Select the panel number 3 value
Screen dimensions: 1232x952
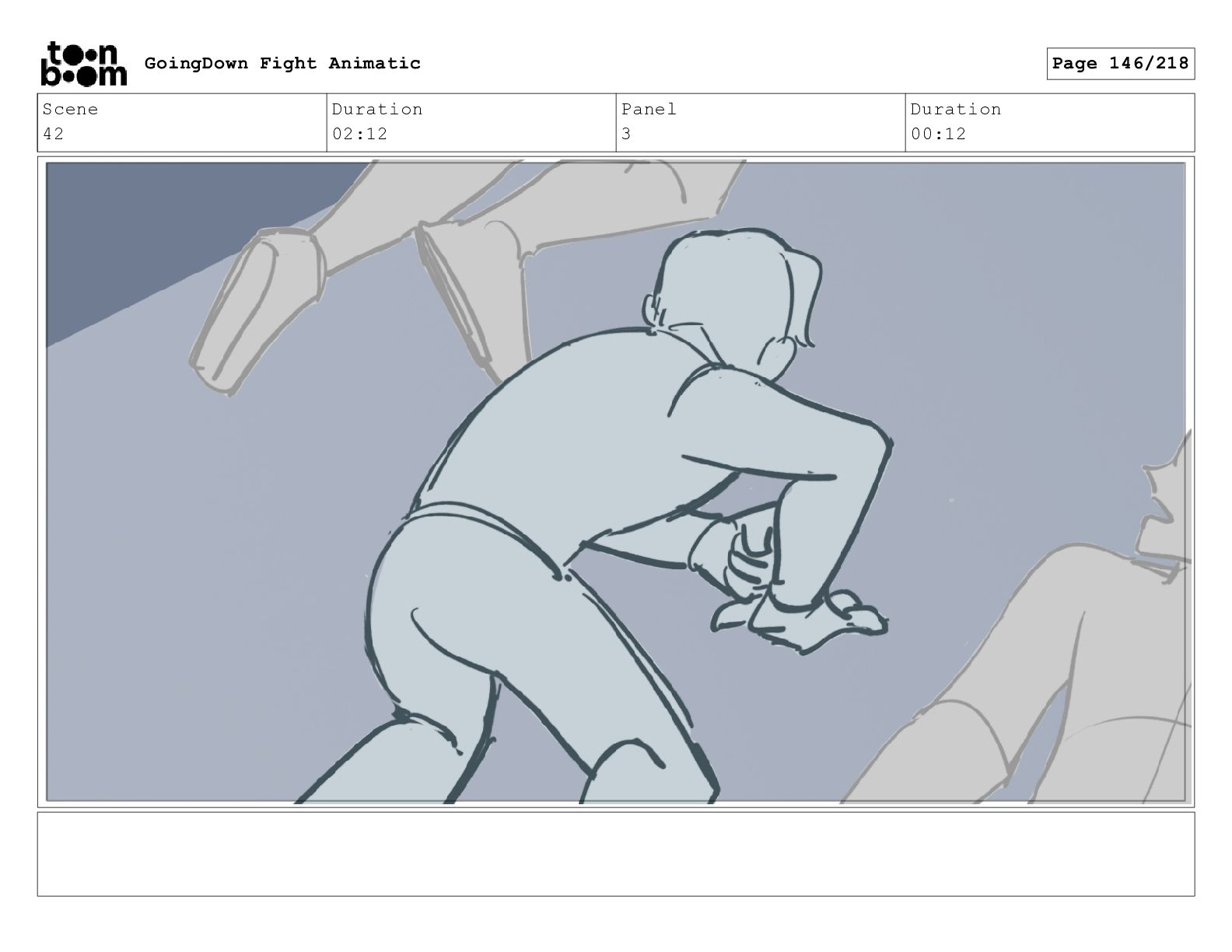(626, 134)
